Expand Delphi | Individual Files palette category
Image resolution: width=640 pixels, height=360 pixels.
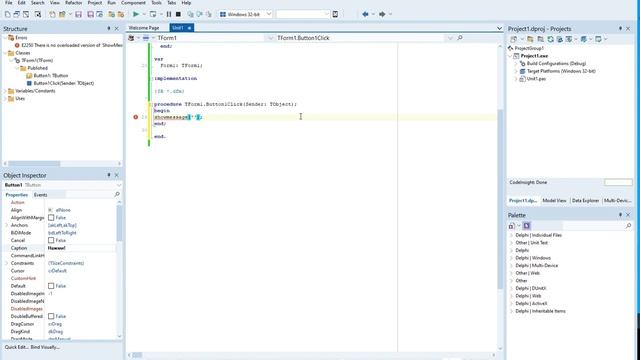click(512, 235)
